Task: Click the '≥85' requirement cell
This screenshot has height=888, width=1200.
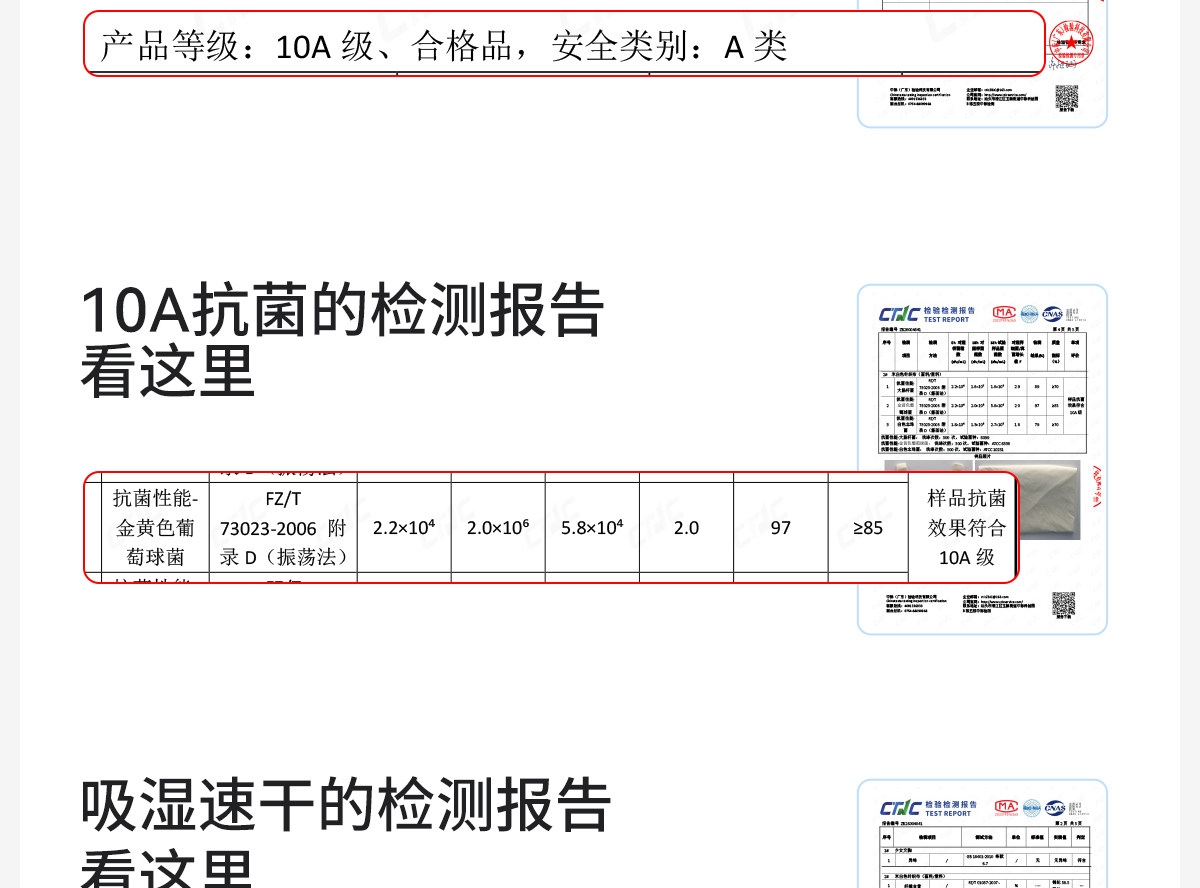Action: coord(868,527)
